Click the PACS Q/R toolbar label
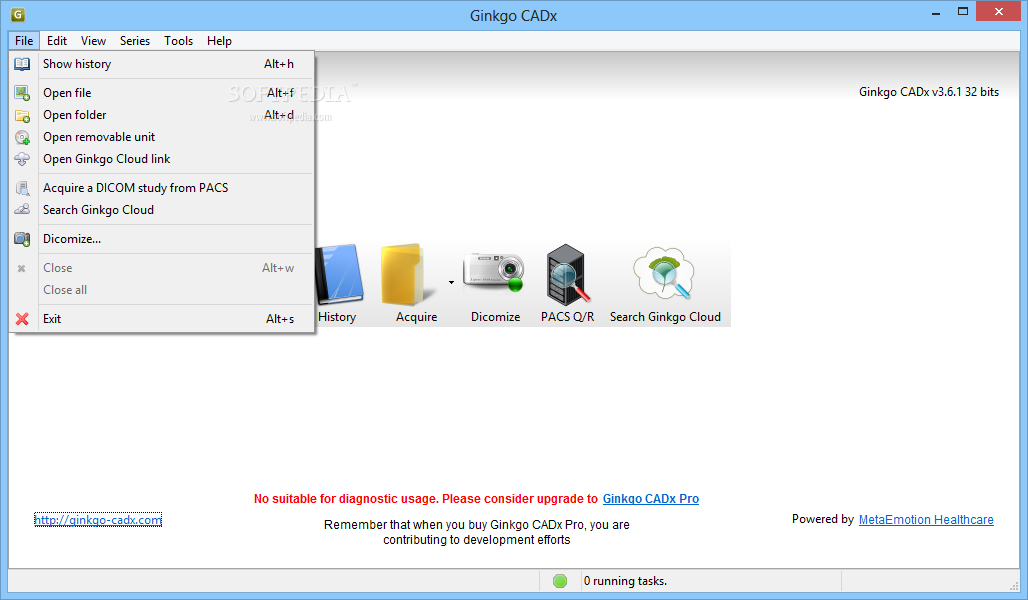The height and width of the screenshot is (600, 1028). coord(568,317)
